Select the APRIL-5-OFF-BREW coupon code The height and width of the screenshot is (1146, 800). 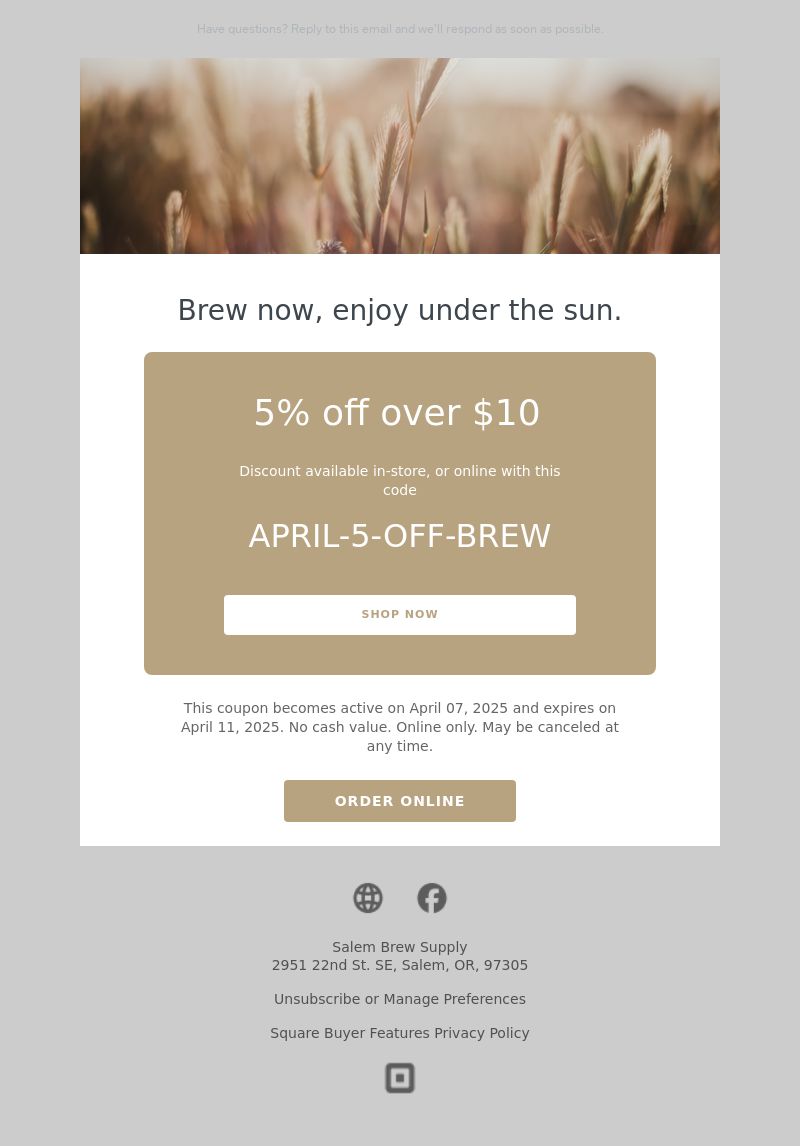400,536
